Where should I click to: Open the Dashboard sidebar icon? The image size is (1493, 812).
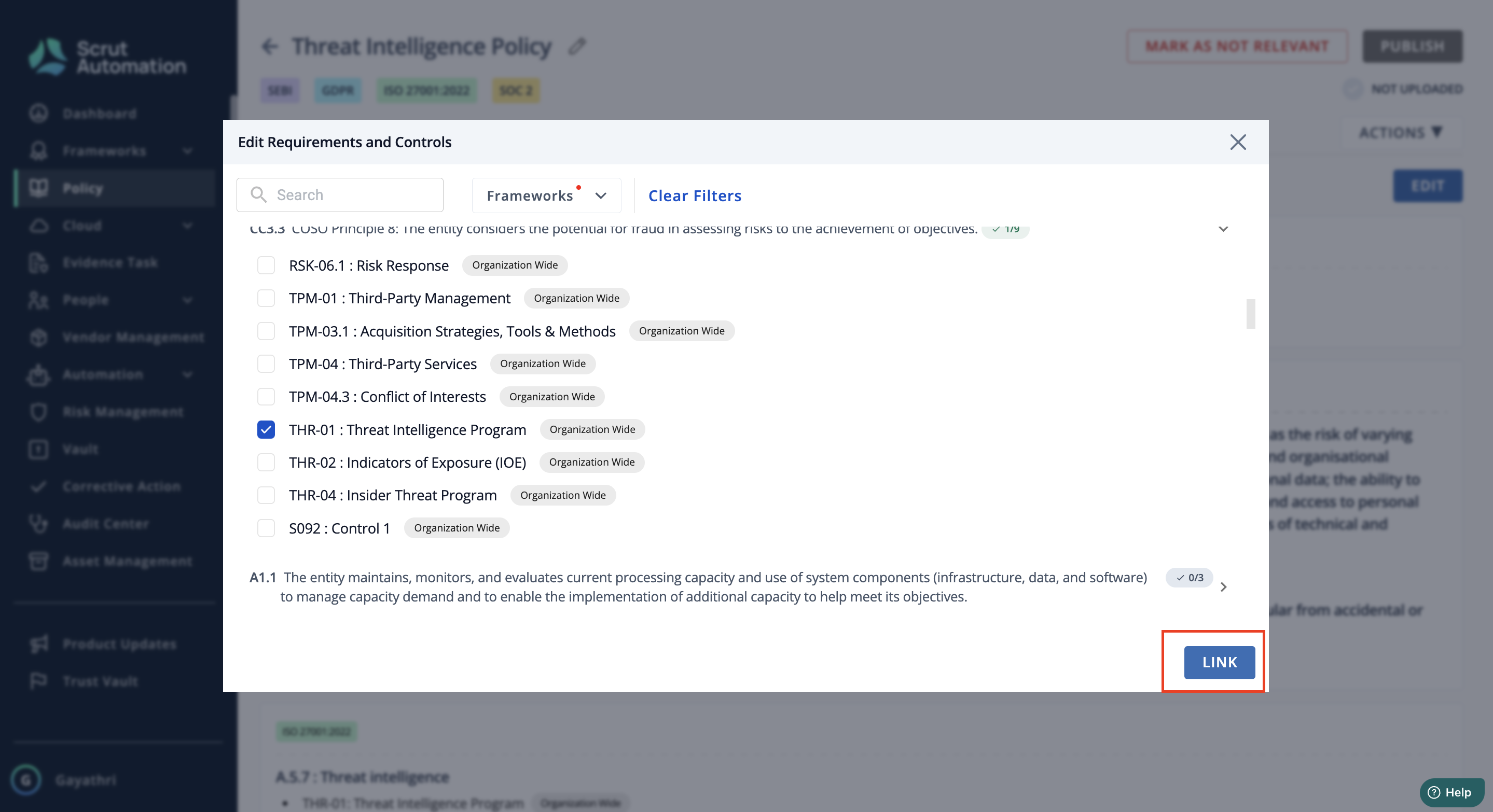(38, 114)
